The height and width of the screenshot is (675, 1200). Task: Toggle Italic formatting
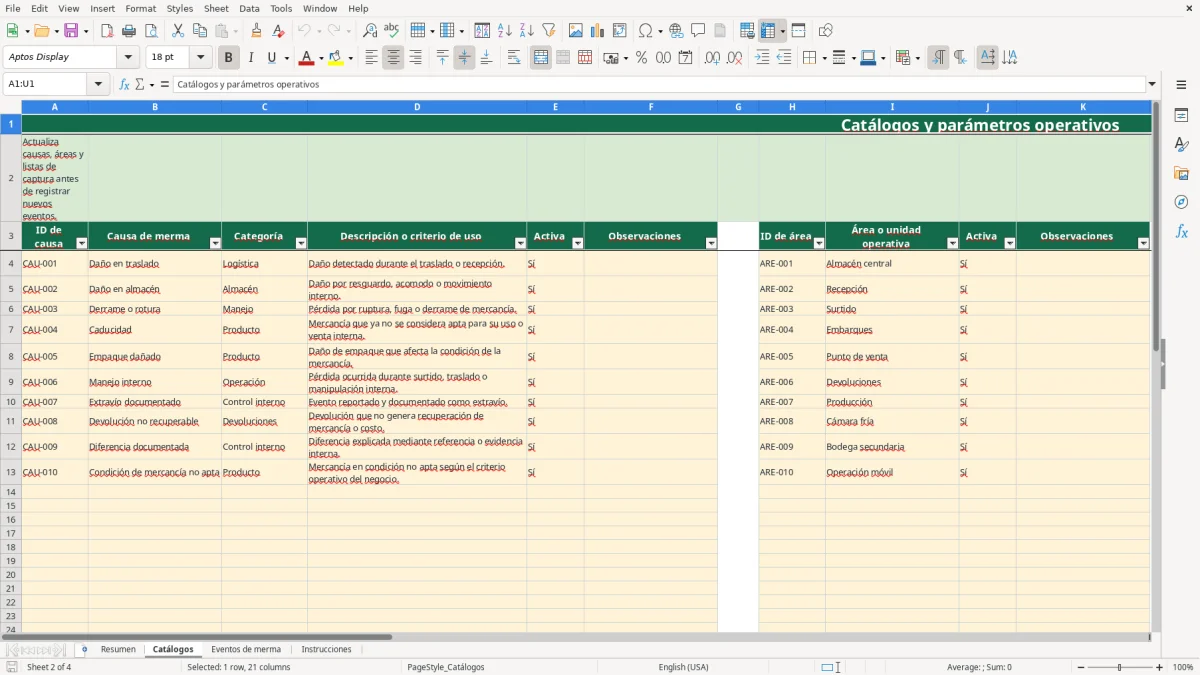251,58
